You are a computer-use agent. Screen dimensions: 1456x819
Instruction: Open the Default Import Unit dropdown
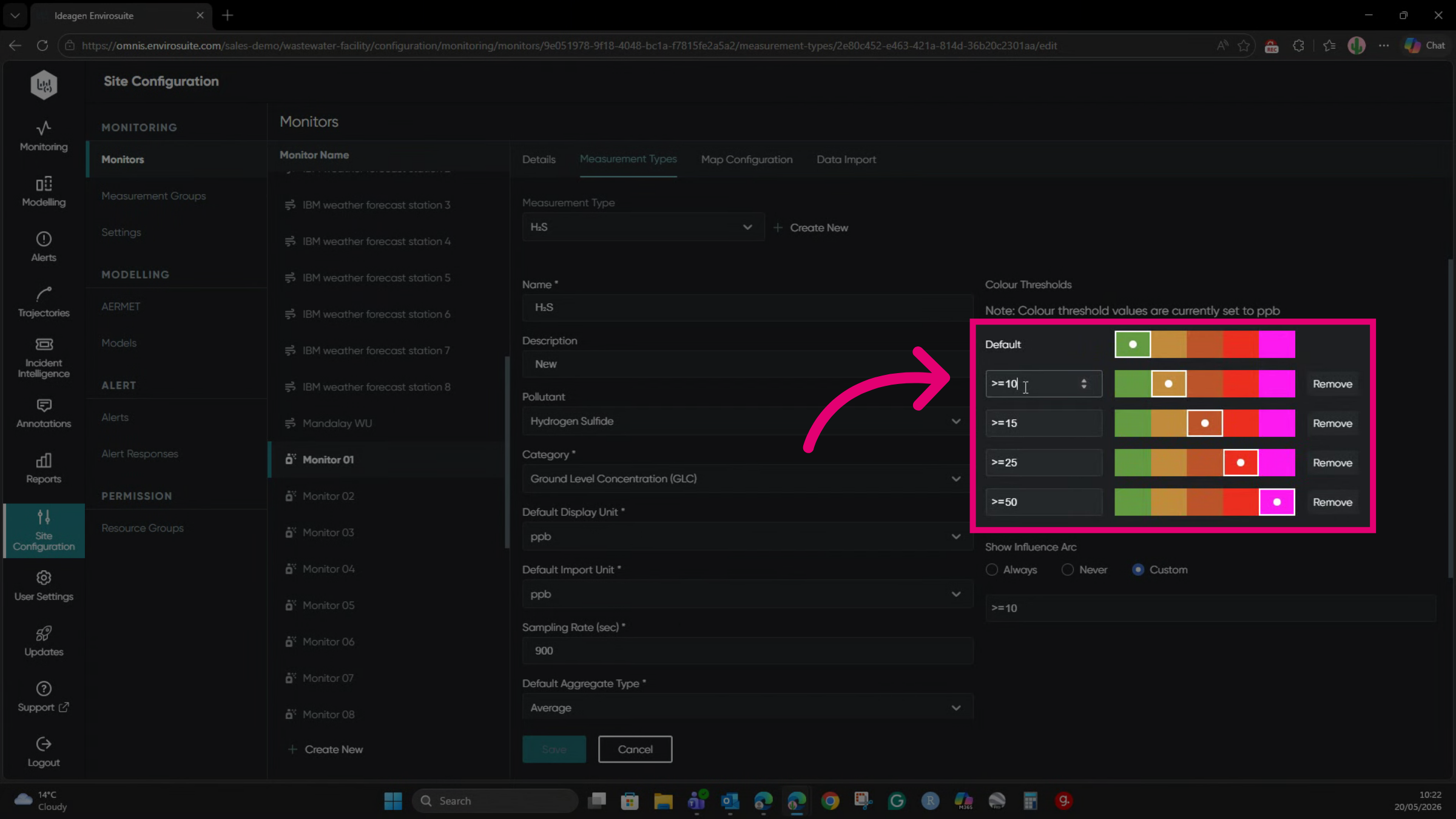pos(747,594)
